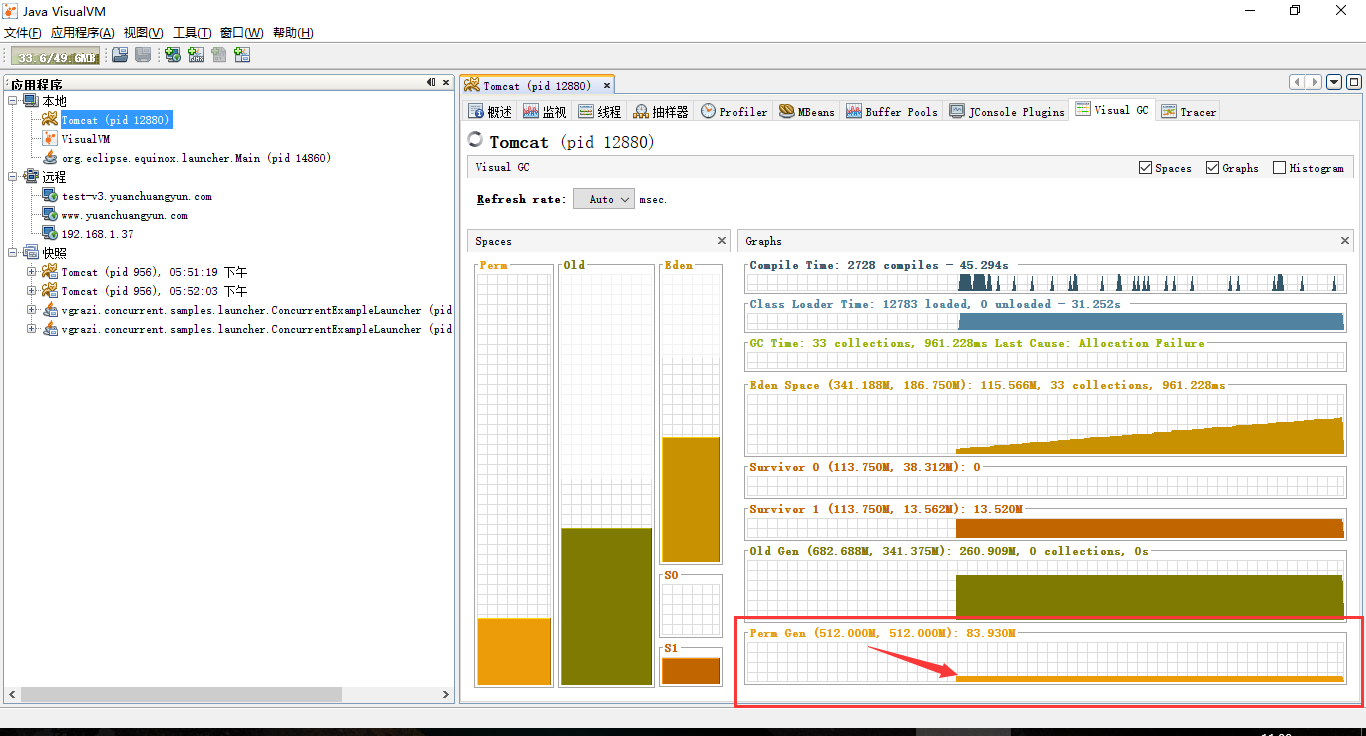Screen dimensions: 1366x736
Task: Enable the Histogram checkbox
Action: coord(1279,168)
